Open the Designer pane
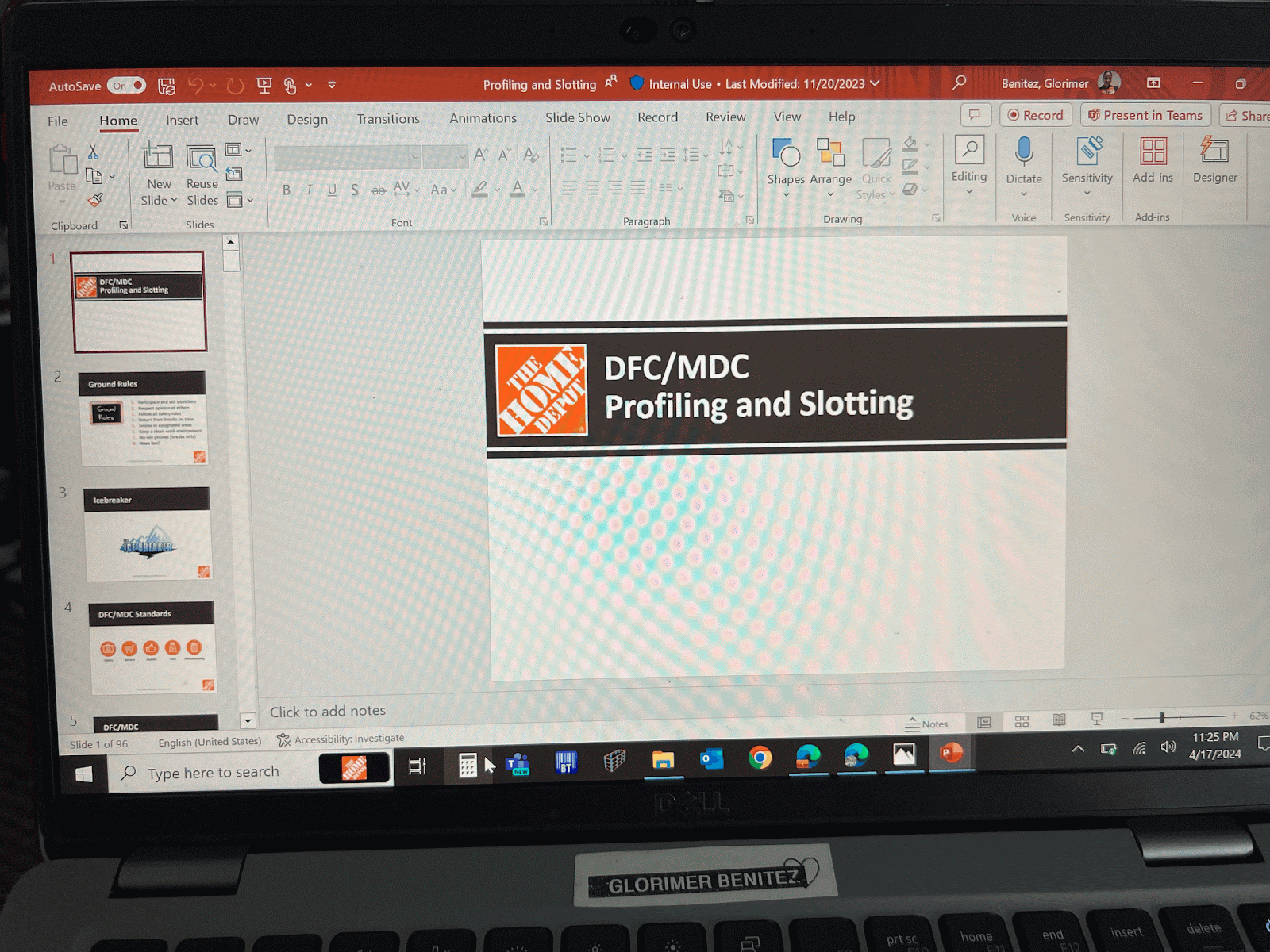 pyautogui.click(x=1214, y=160)
